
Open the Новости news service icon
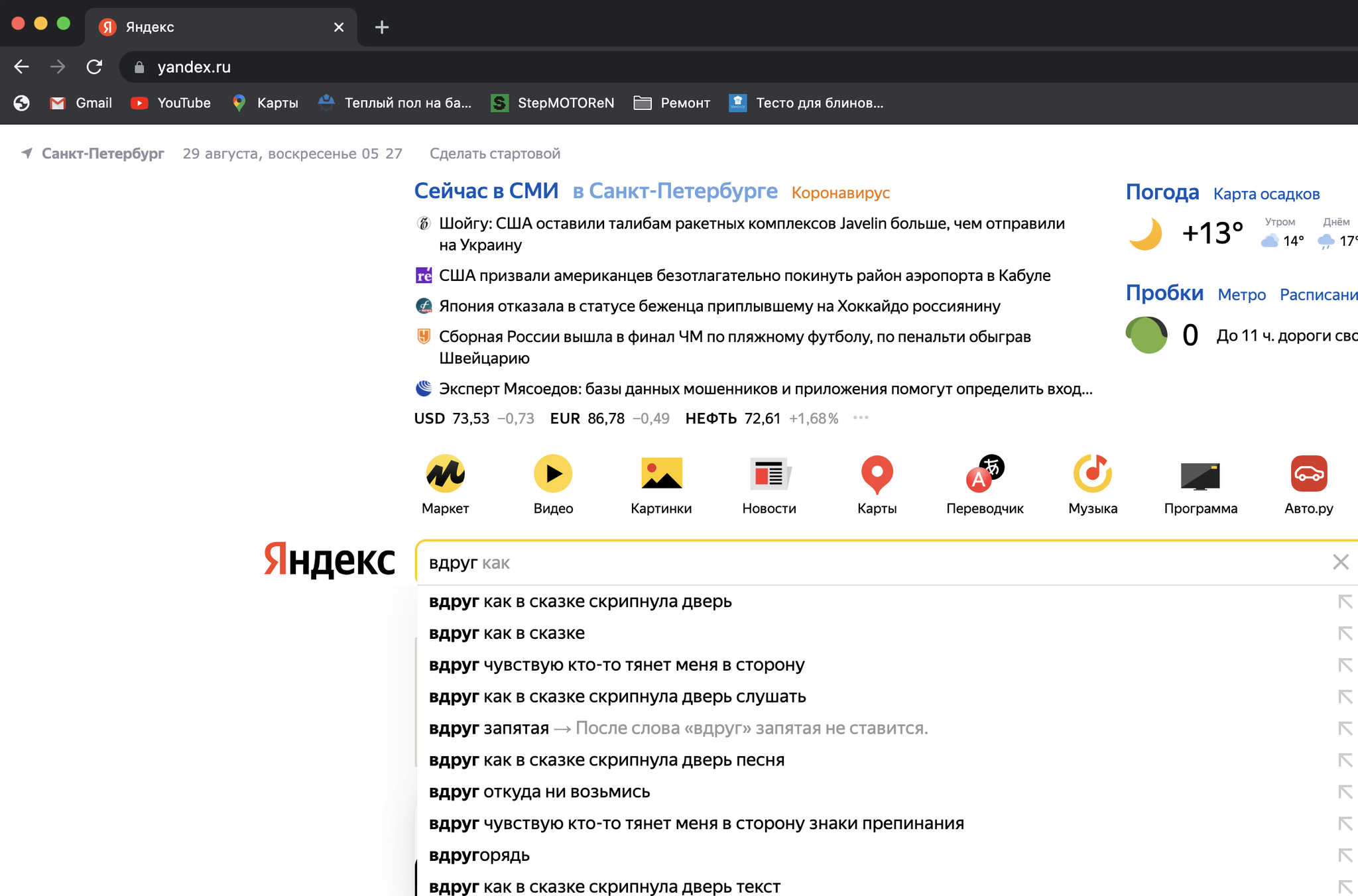(769, 475)
